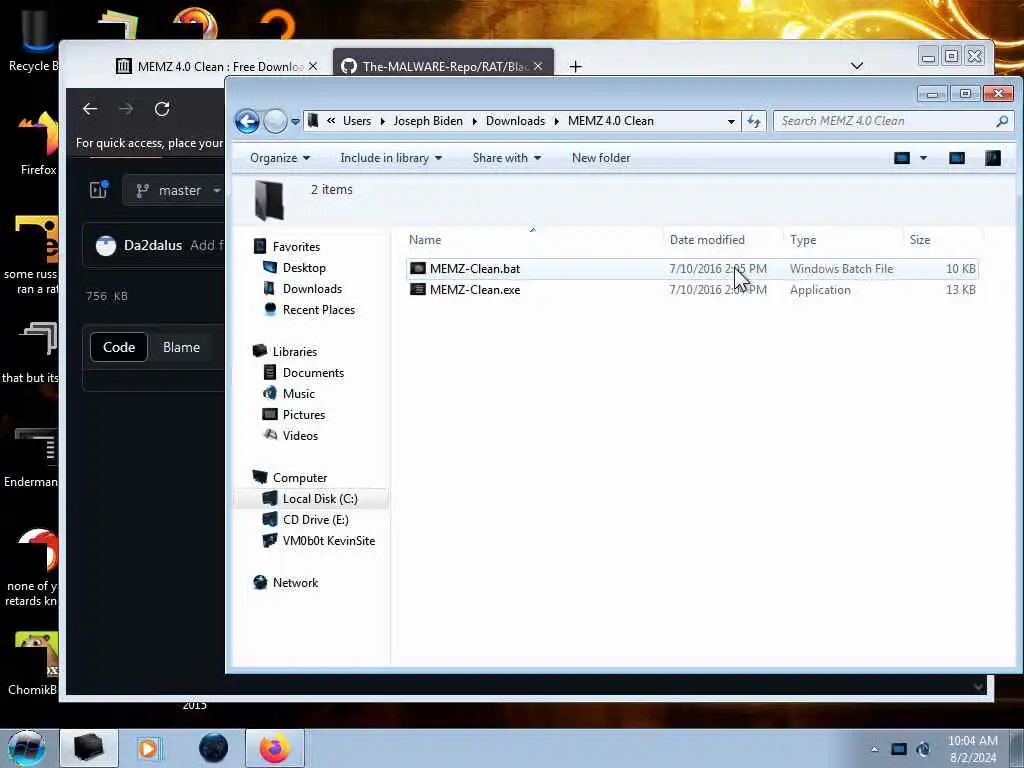The height and width of the screenshot is (768, 1024).
Task: Open the master branch dropdown on GitHub
Action: pos(174,191)
